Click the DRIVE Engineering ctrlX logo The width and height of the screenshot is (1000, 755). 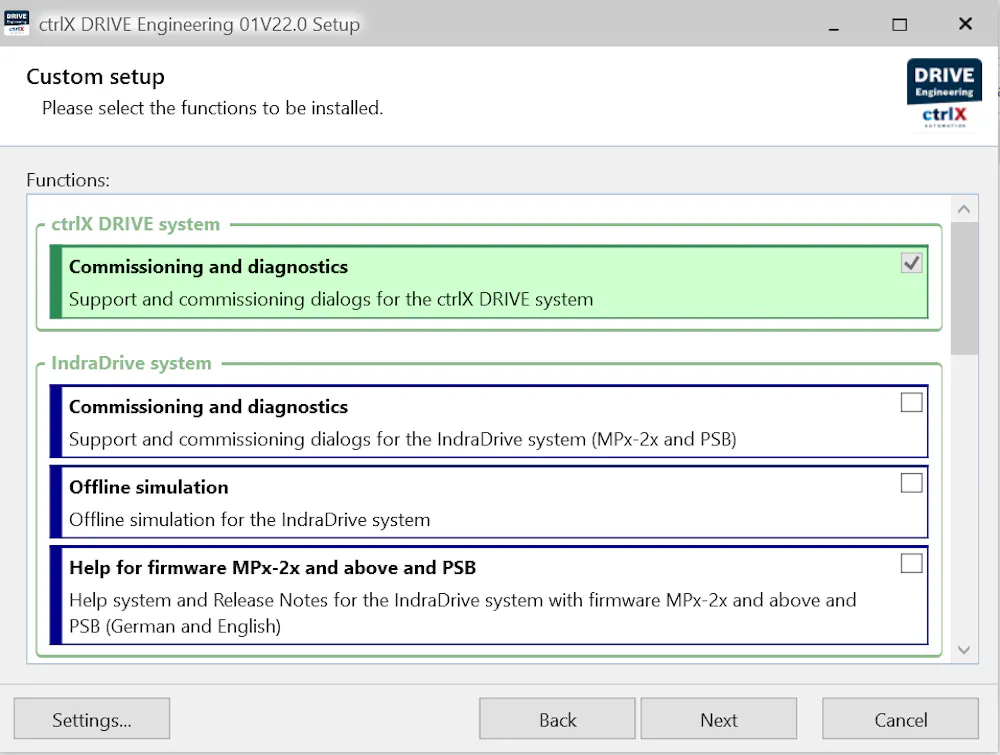[x=944, y=94]
